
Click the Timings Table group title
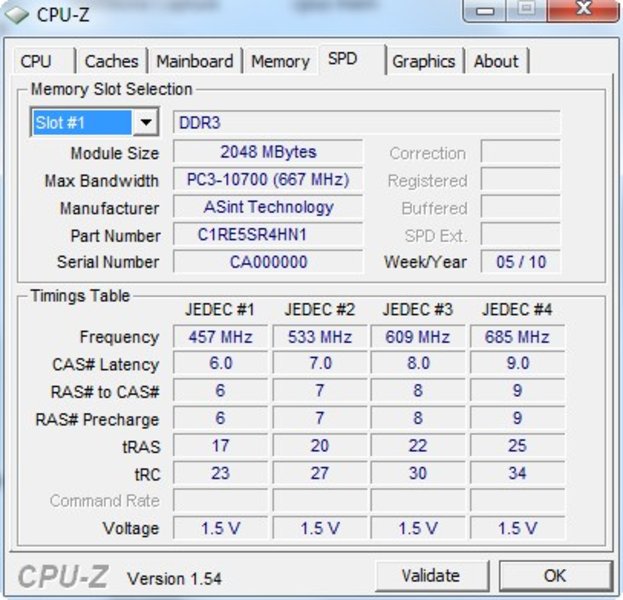pos(80,296)
